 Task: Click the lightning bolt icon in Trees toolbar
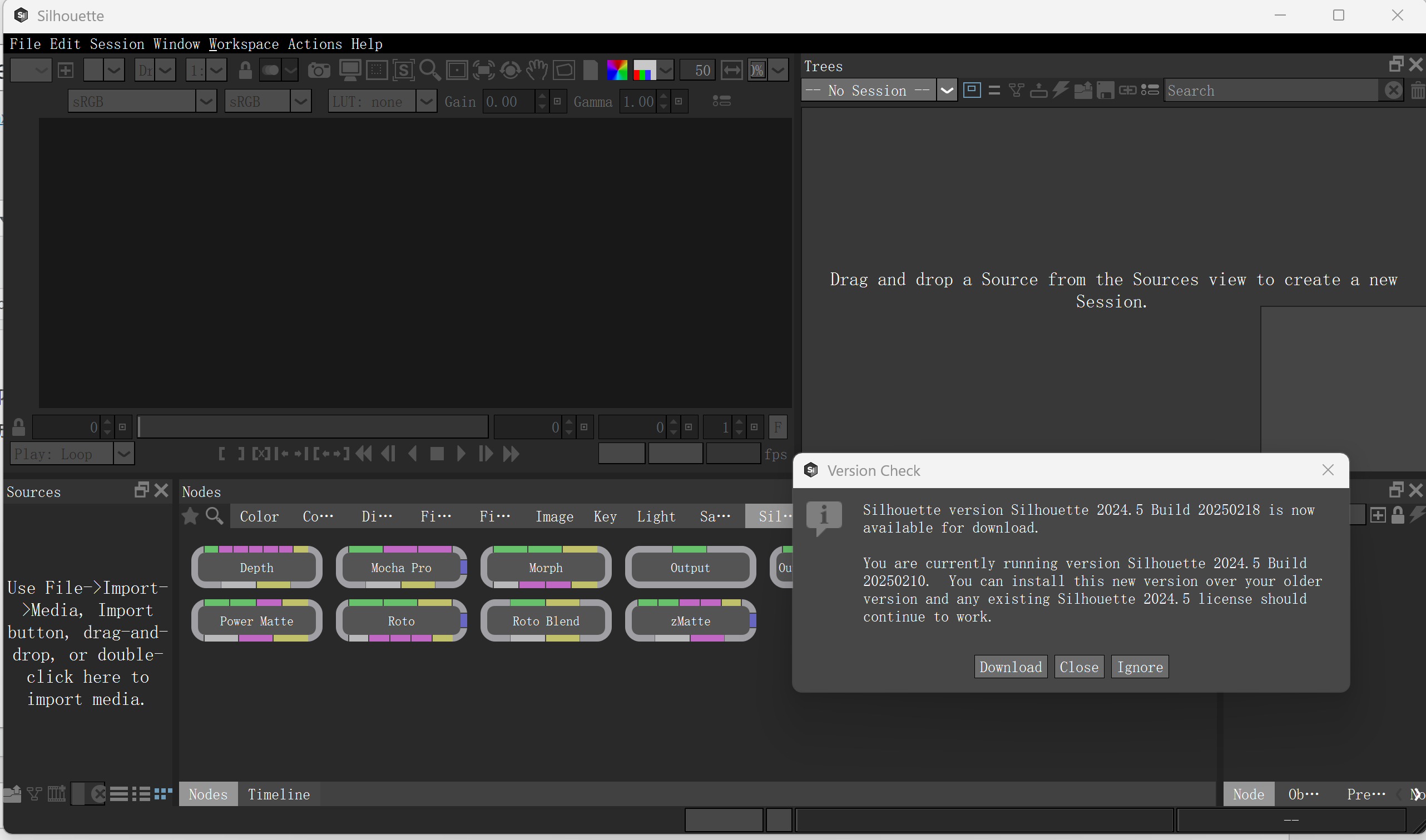tap(1060, 91)
